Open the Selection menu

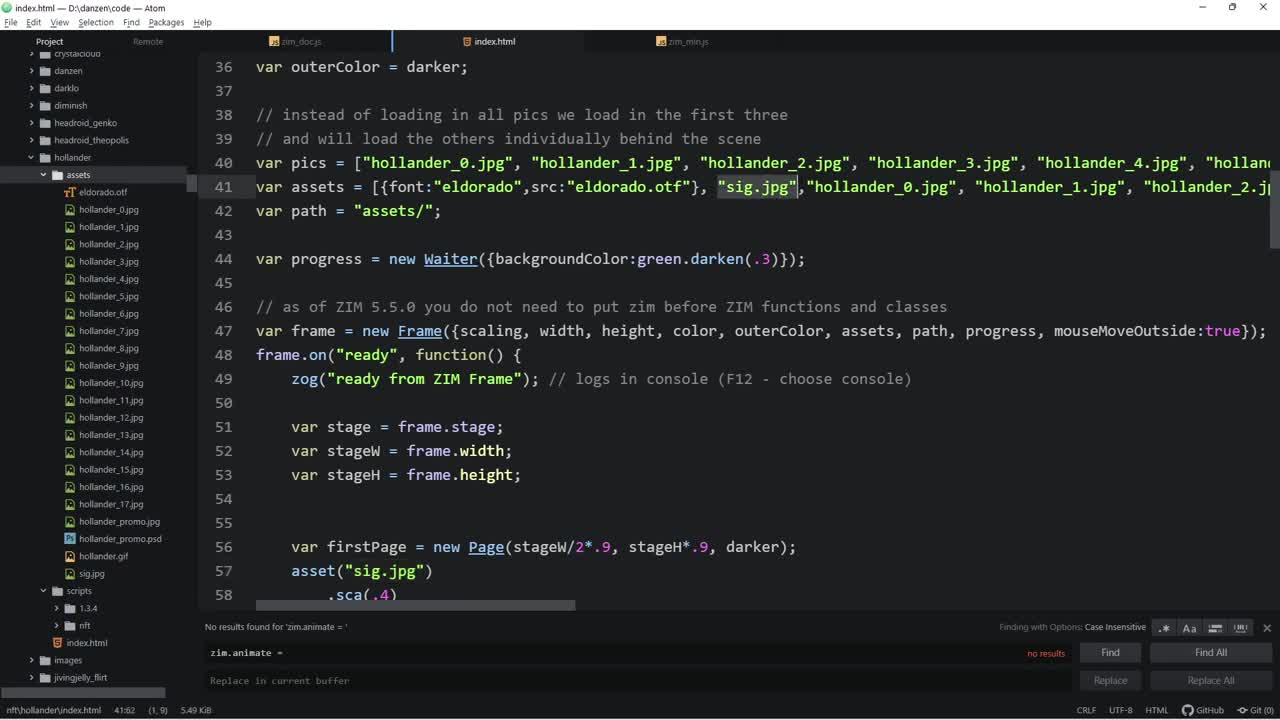pos(96,22)
